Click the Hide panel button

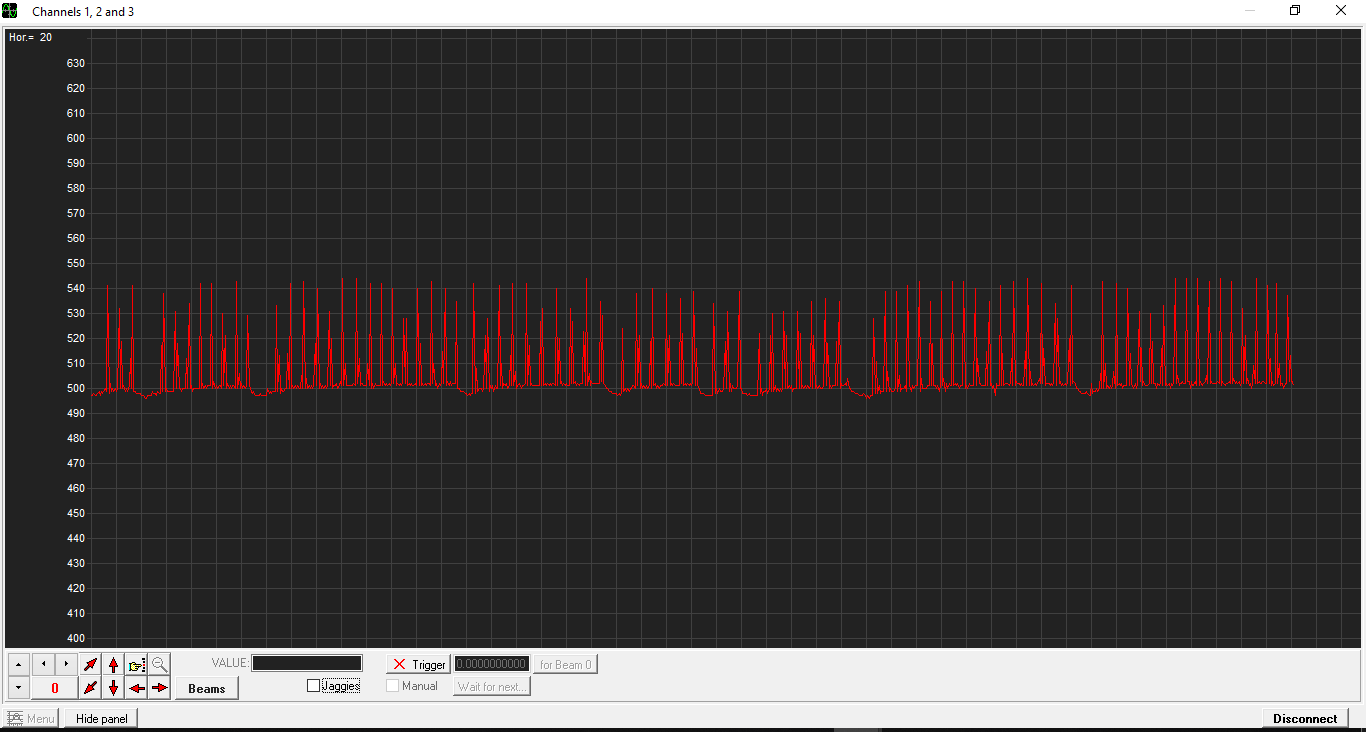pyautogui.click(x=102, y=718)
